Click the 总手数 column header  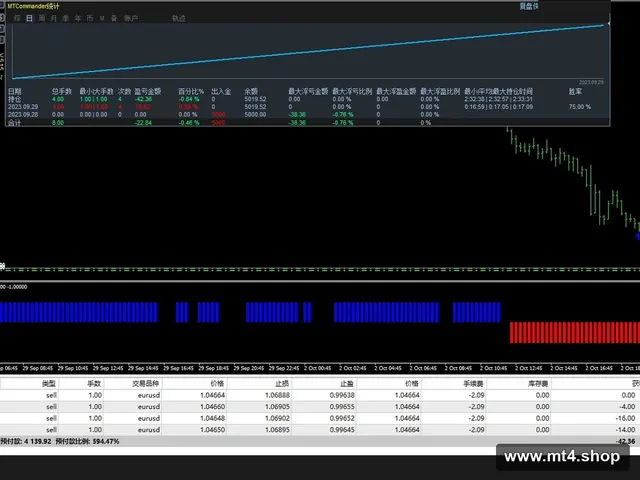click(x=62, y=91)
